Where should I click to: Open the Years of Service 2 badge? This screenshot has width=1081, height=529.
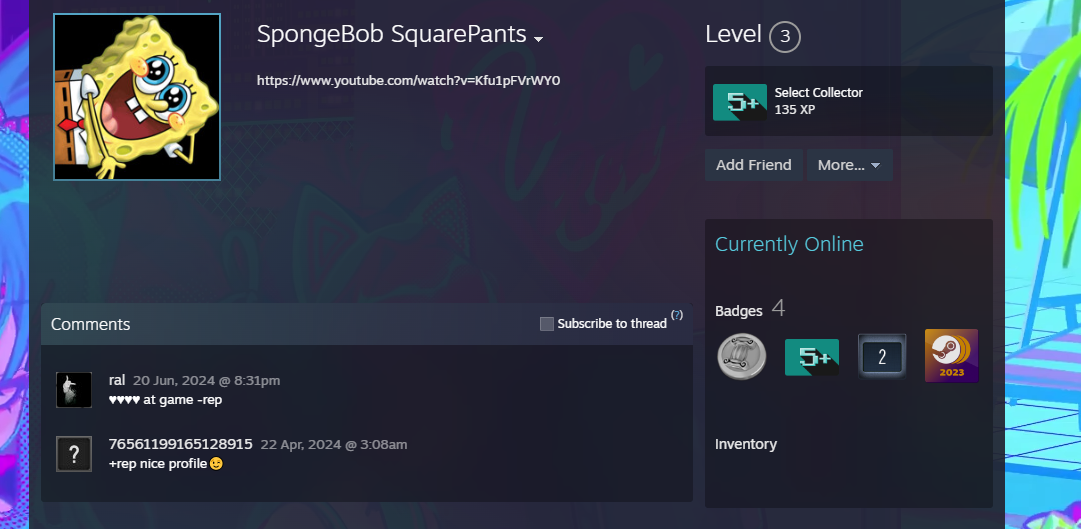click(x=882, y=356)
